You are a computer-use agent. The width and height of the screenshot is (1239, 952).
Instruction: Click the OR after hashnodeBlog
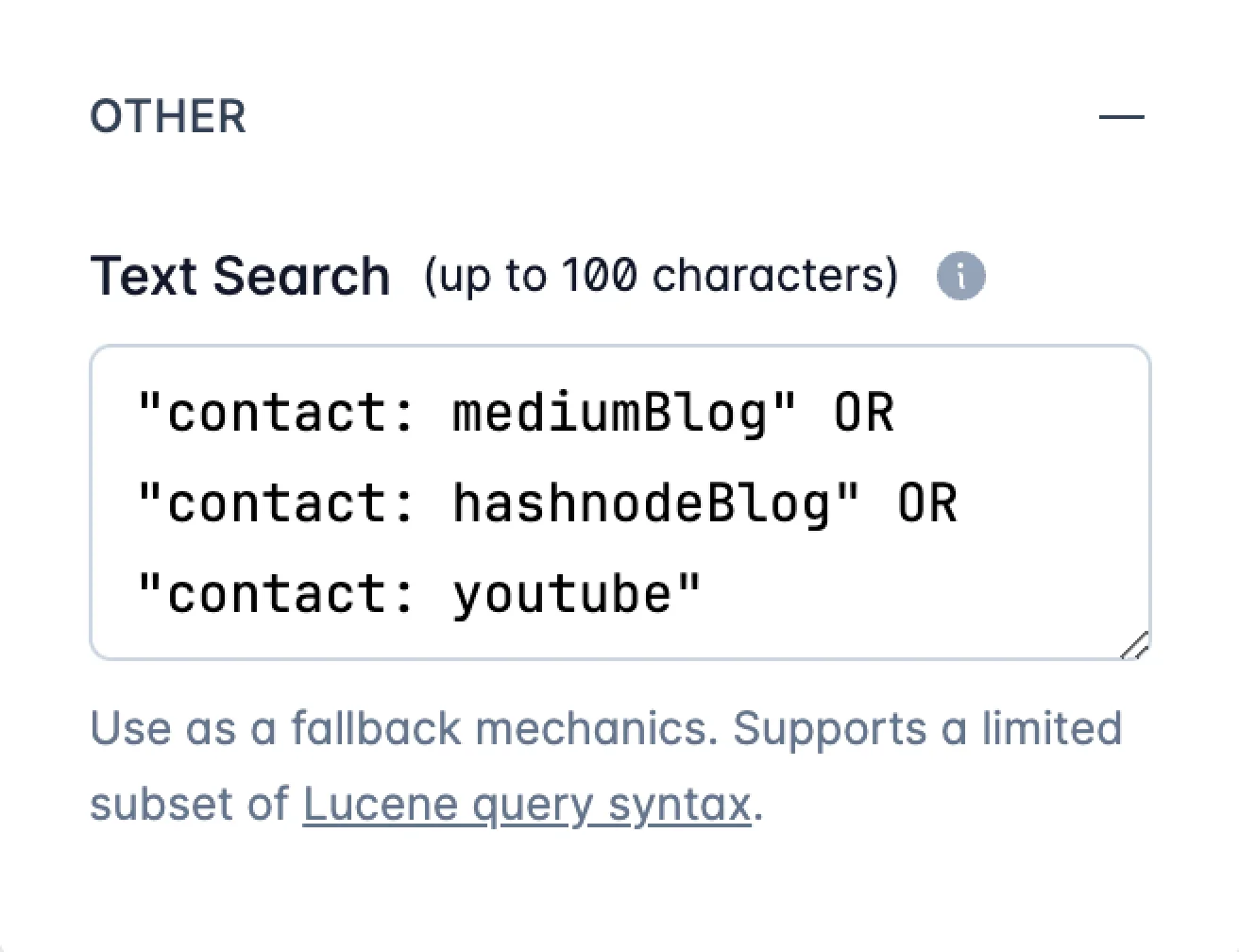[x=926, y=502]
